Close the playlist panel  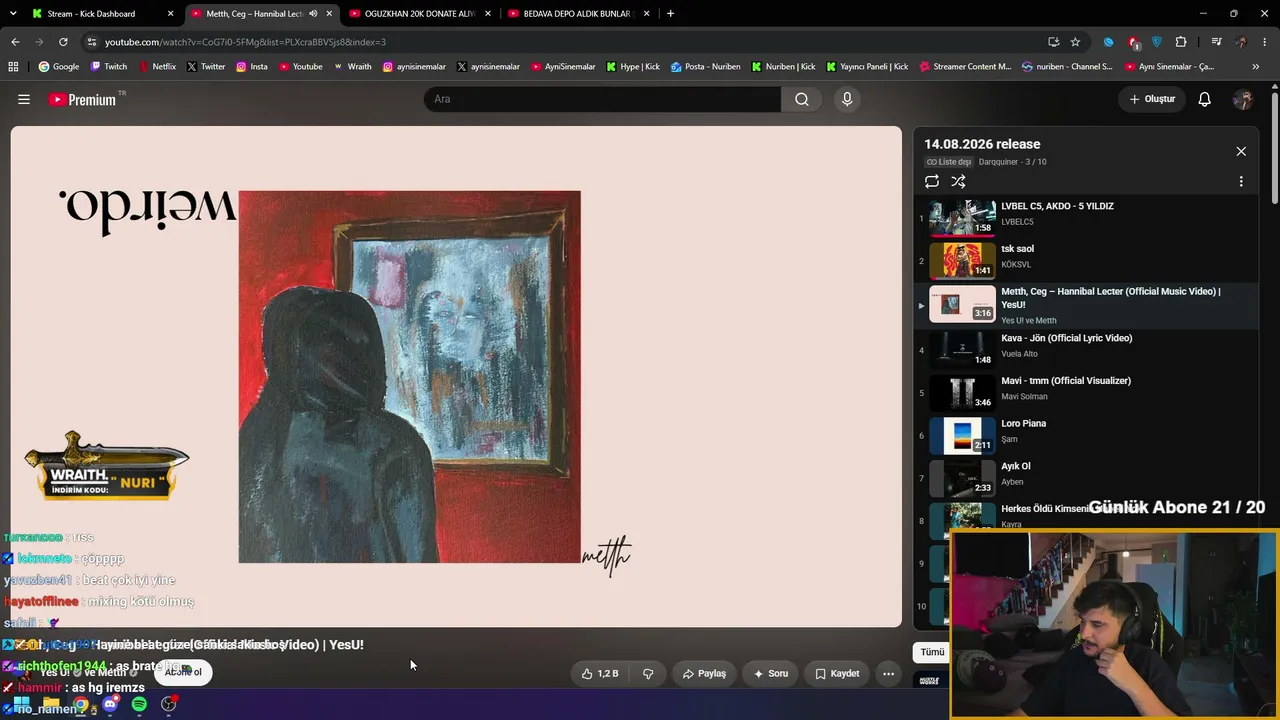[x=1241, y=151]
